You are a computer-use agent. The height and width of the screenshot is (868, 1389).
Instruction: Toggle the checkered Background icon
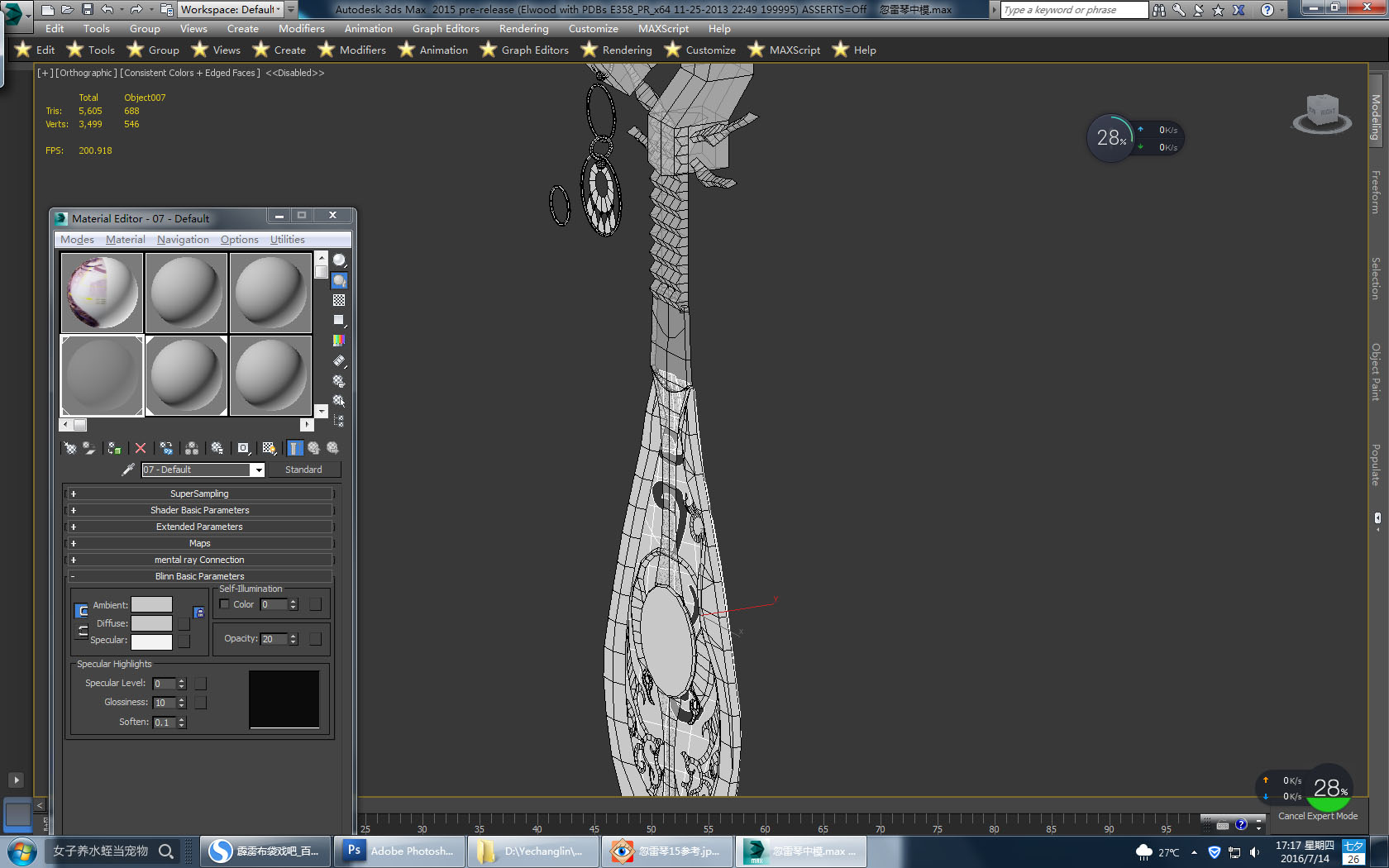point(339,301)
